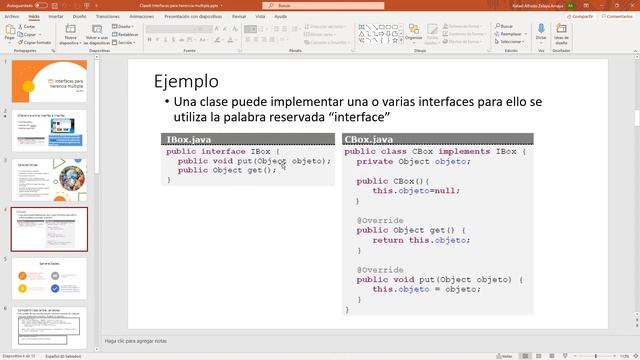Open the Ayuda tab
The height and width of the screenshot is (360, 640).
pos(280,16)
